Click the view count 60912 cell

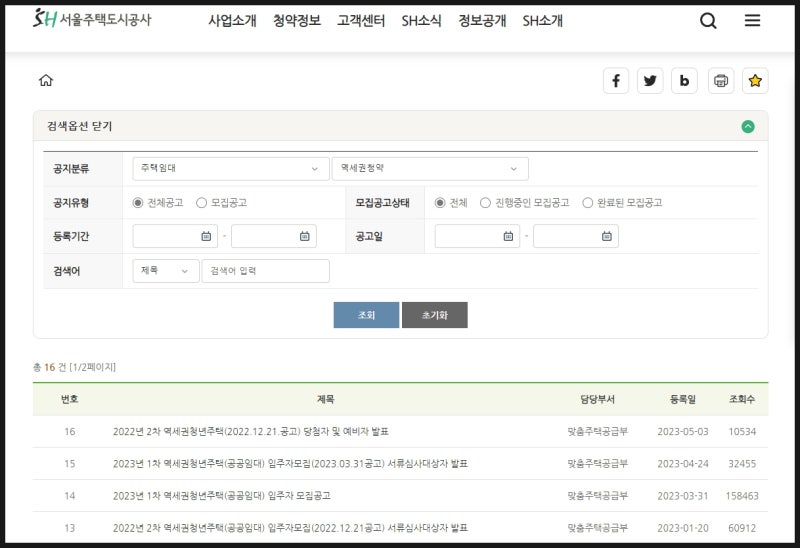742,528
